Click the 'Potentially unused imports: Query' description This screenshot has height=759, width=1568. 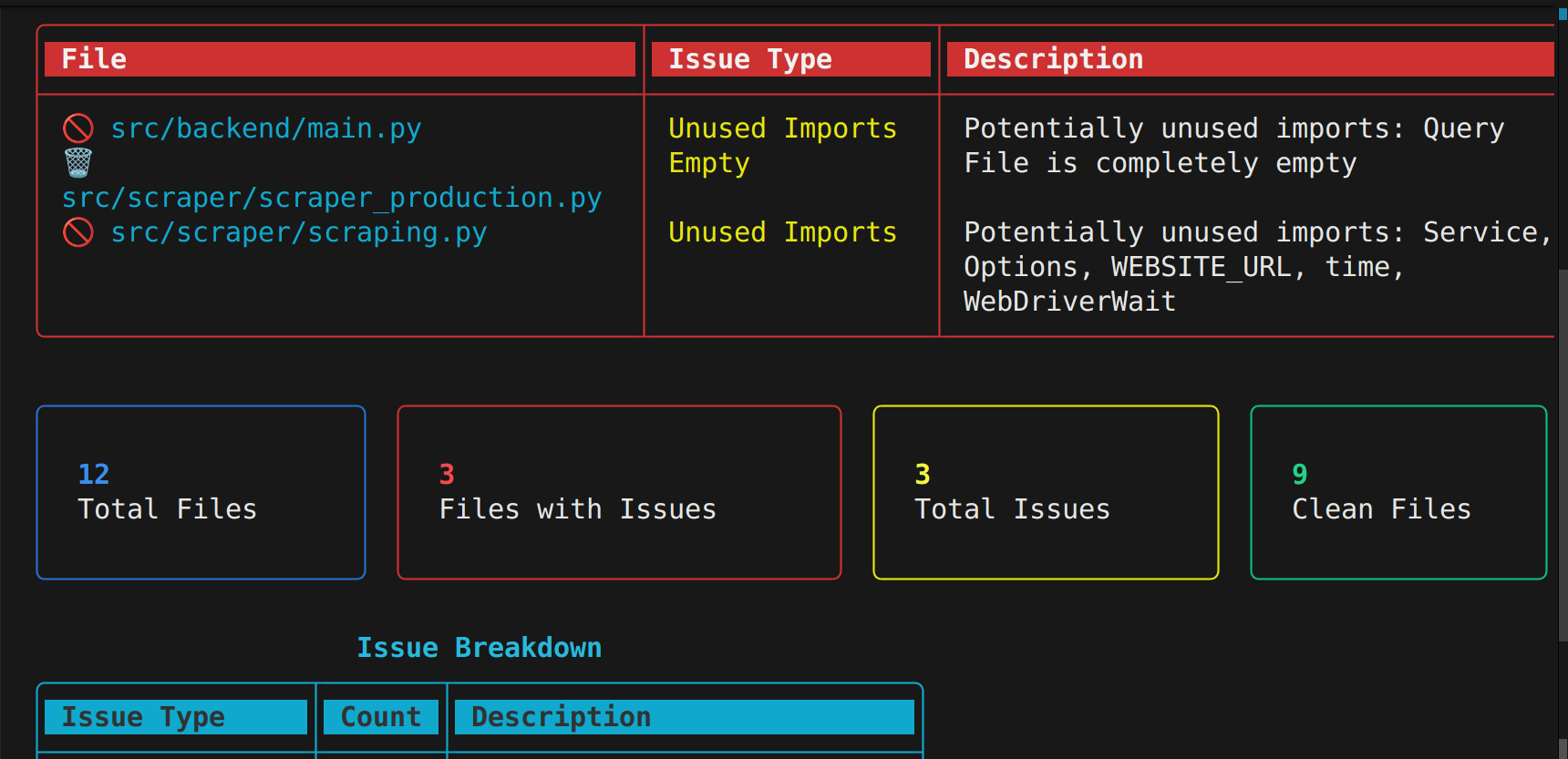tap(1233, 128)
